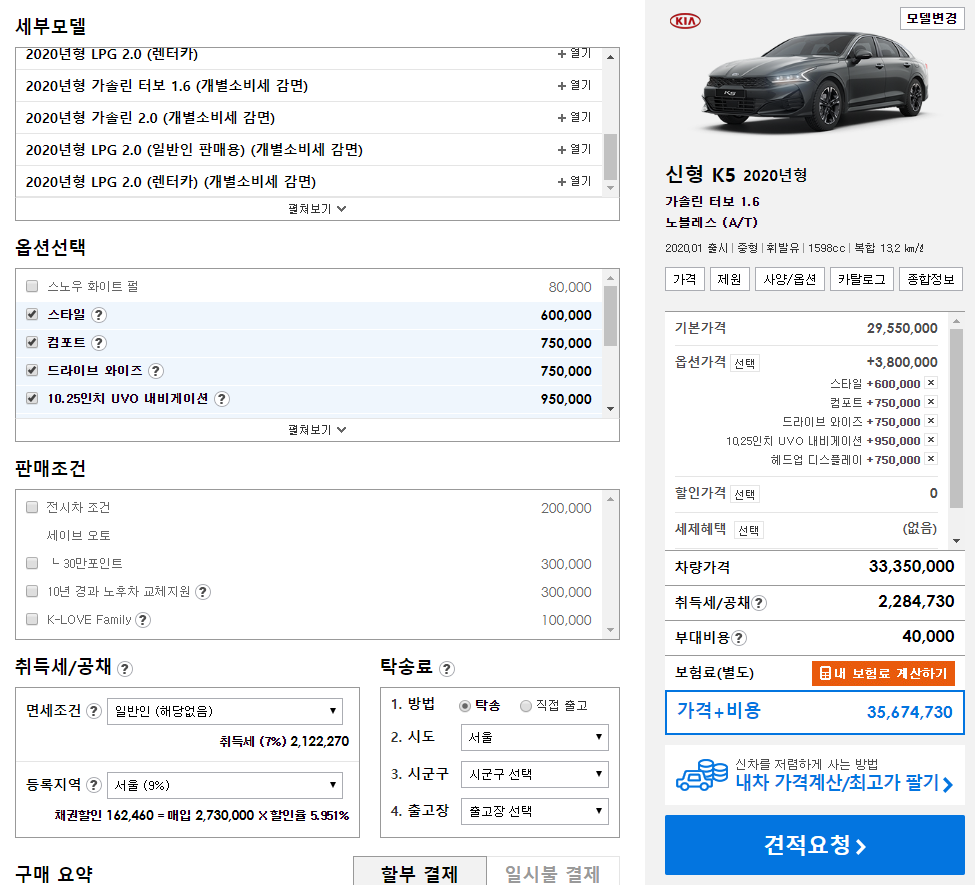Click help icon next to 등록지역 label
975x885 pixels.
(x=94, y=785)
